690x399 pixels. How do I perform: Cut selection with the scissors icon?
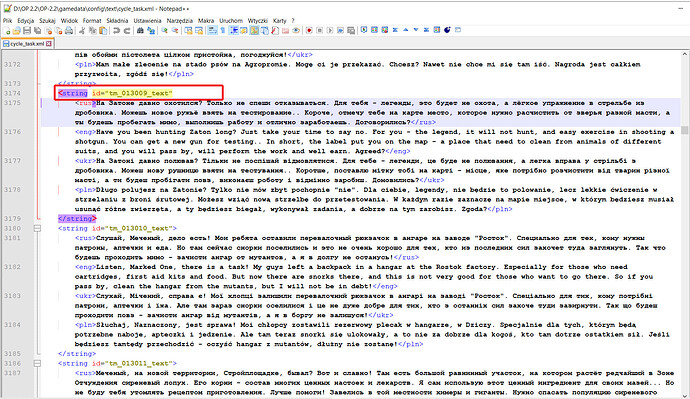tap(82, 30)
